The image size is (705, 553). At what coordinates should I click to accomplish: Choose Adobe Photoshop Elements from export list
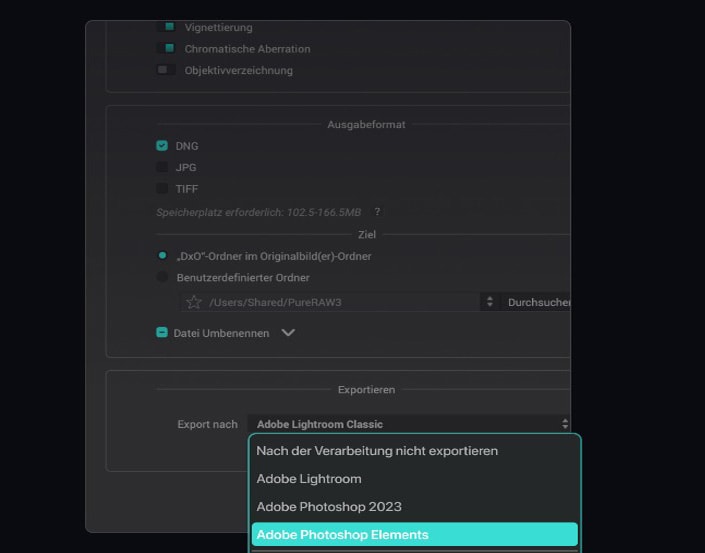[x=415, y=534]
